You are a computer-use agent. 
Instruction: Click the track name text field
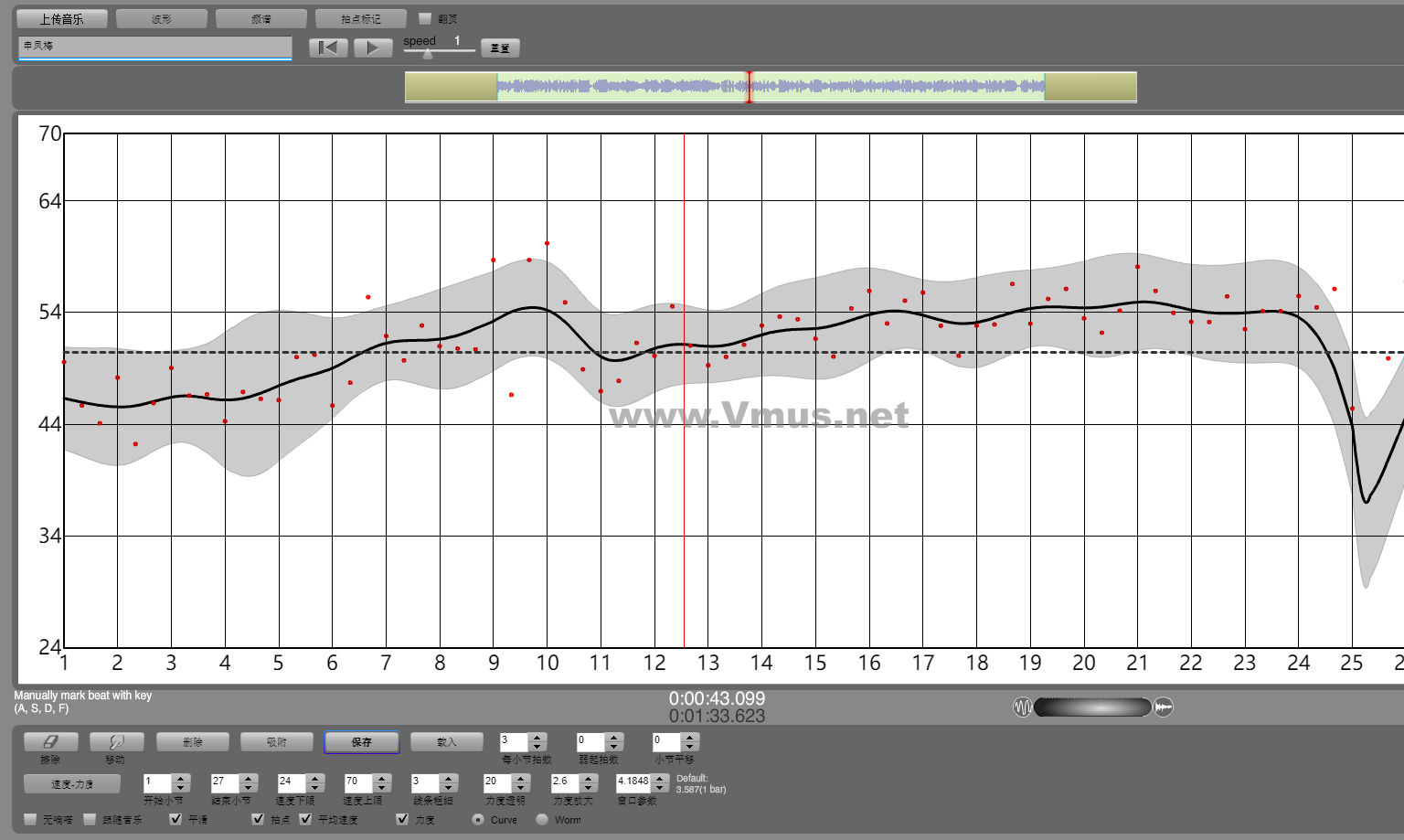[x=154, y=47]
